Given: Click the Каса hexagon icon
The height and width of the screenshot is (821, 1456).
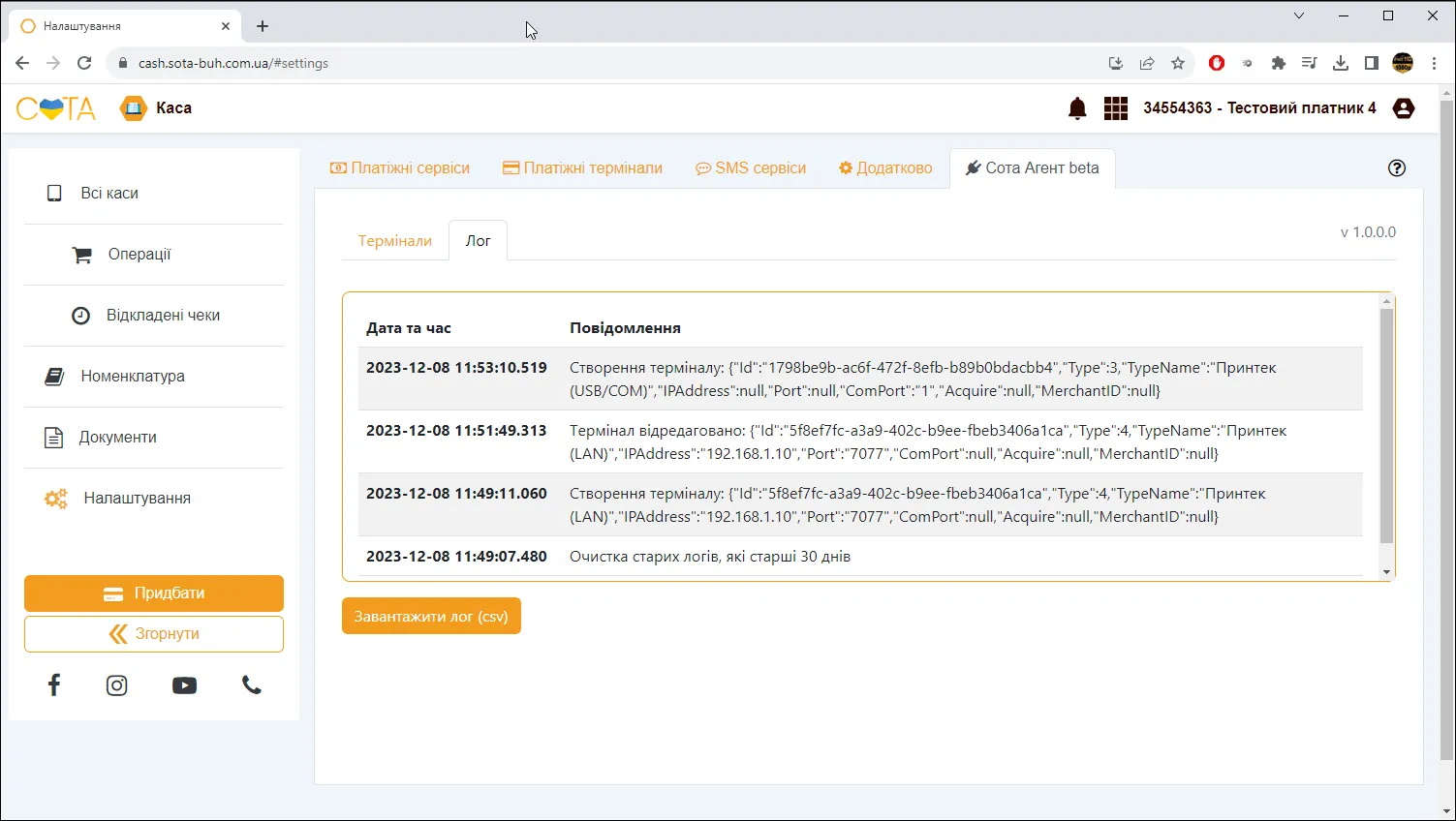Looking at the screenshot, I should [133, 108].
